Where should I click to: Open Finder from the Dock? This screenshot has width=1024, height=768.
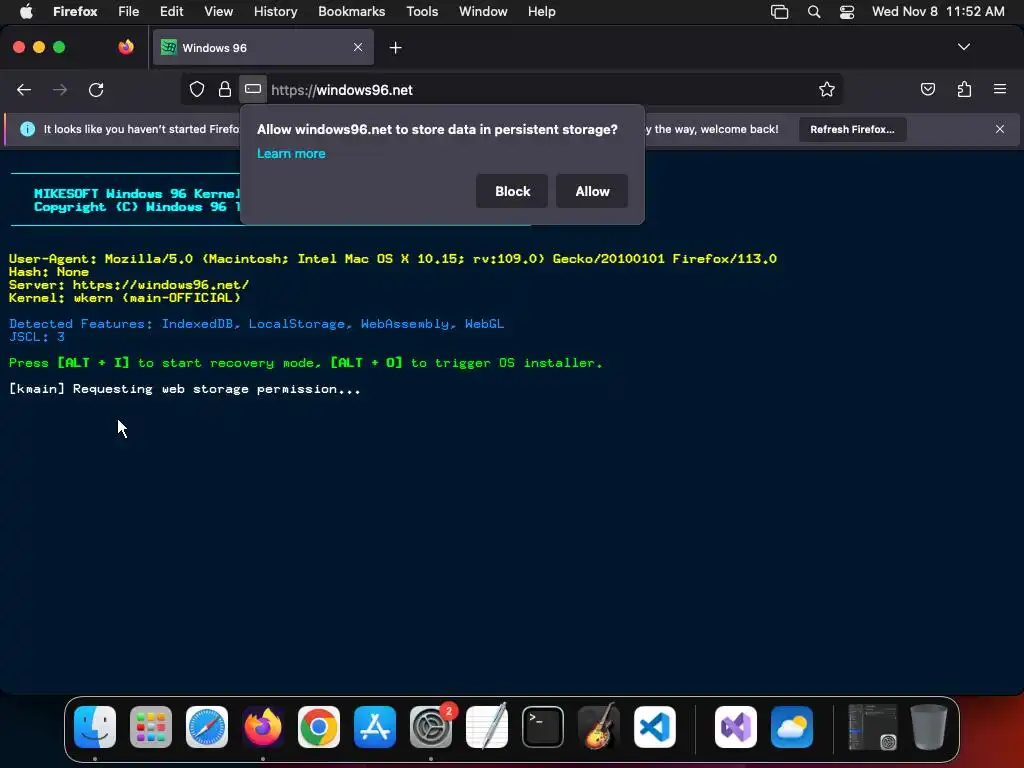point(95,727)
